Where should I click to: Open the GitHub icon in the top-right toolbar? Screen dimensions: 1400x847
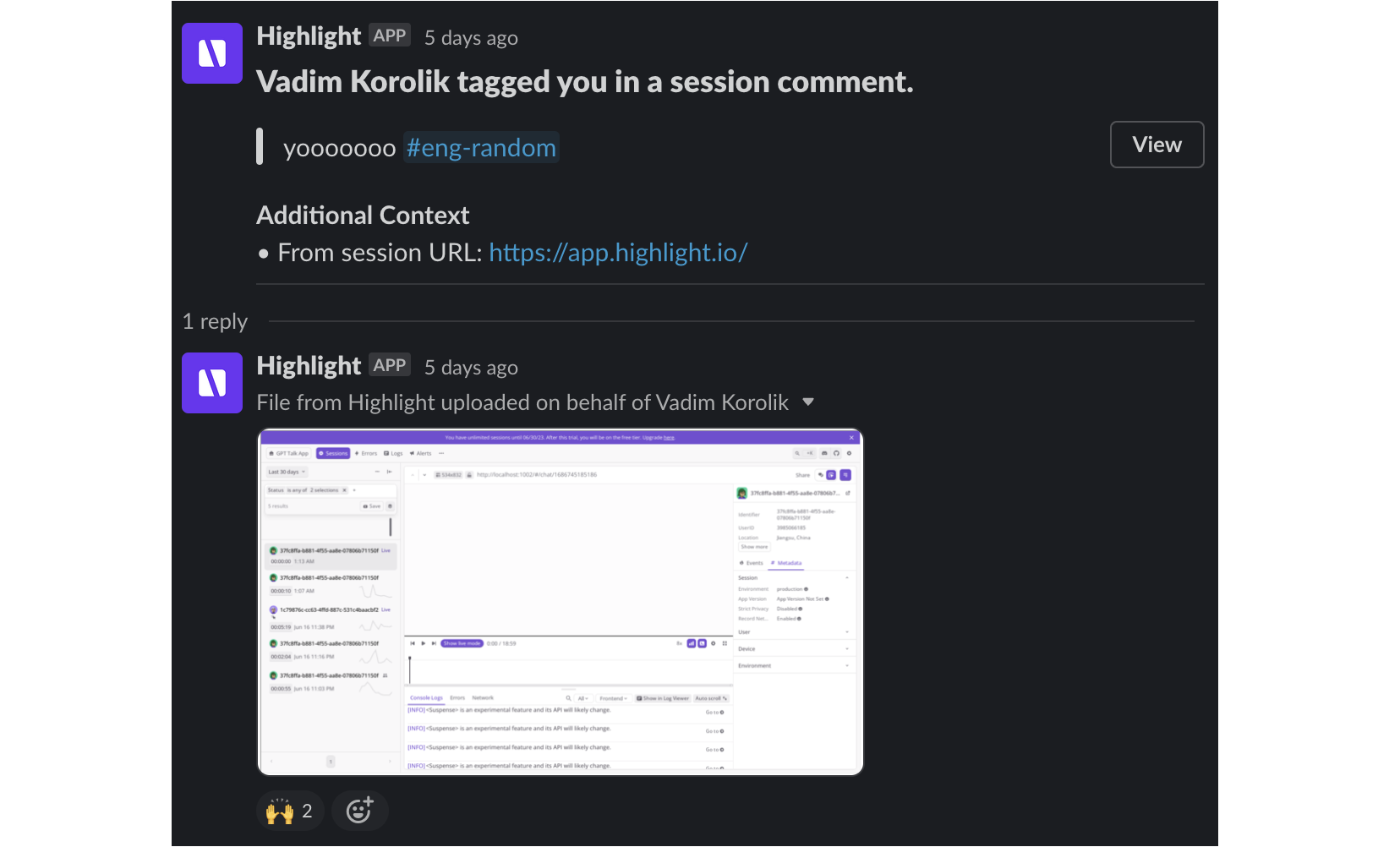837,453
